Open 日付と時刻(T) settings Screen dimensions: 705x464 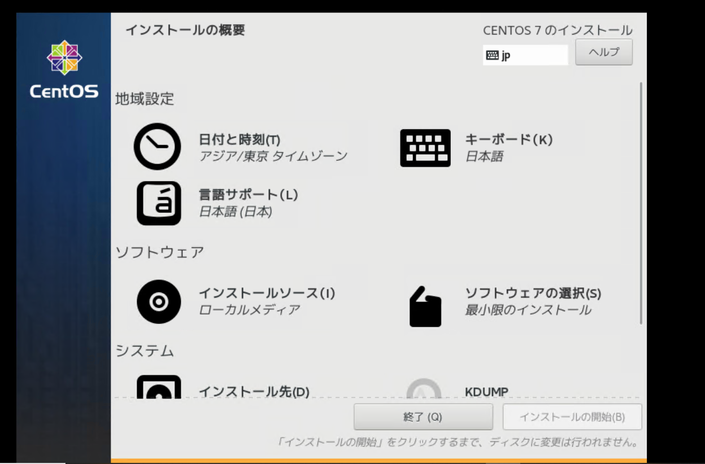coord(240,139)
